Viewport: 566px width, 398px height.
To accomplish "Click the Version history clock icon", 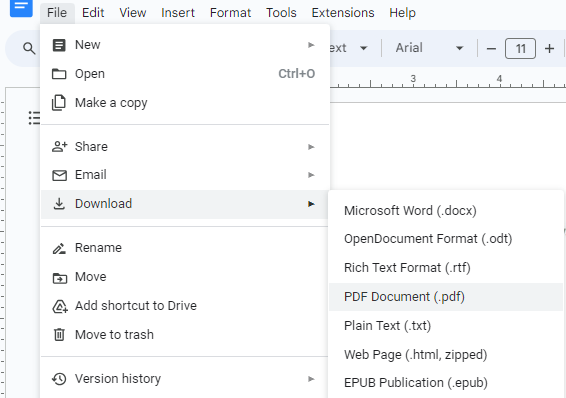I will [x=59, y=379].
